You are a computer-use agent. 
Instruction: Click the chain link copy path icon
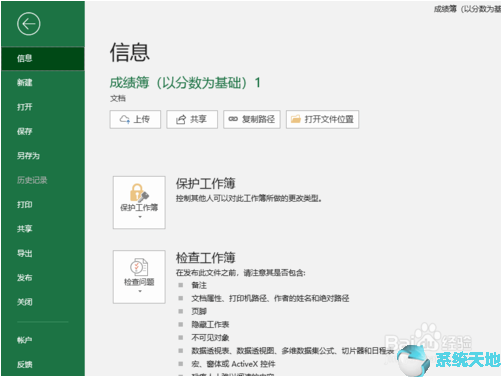233,119
